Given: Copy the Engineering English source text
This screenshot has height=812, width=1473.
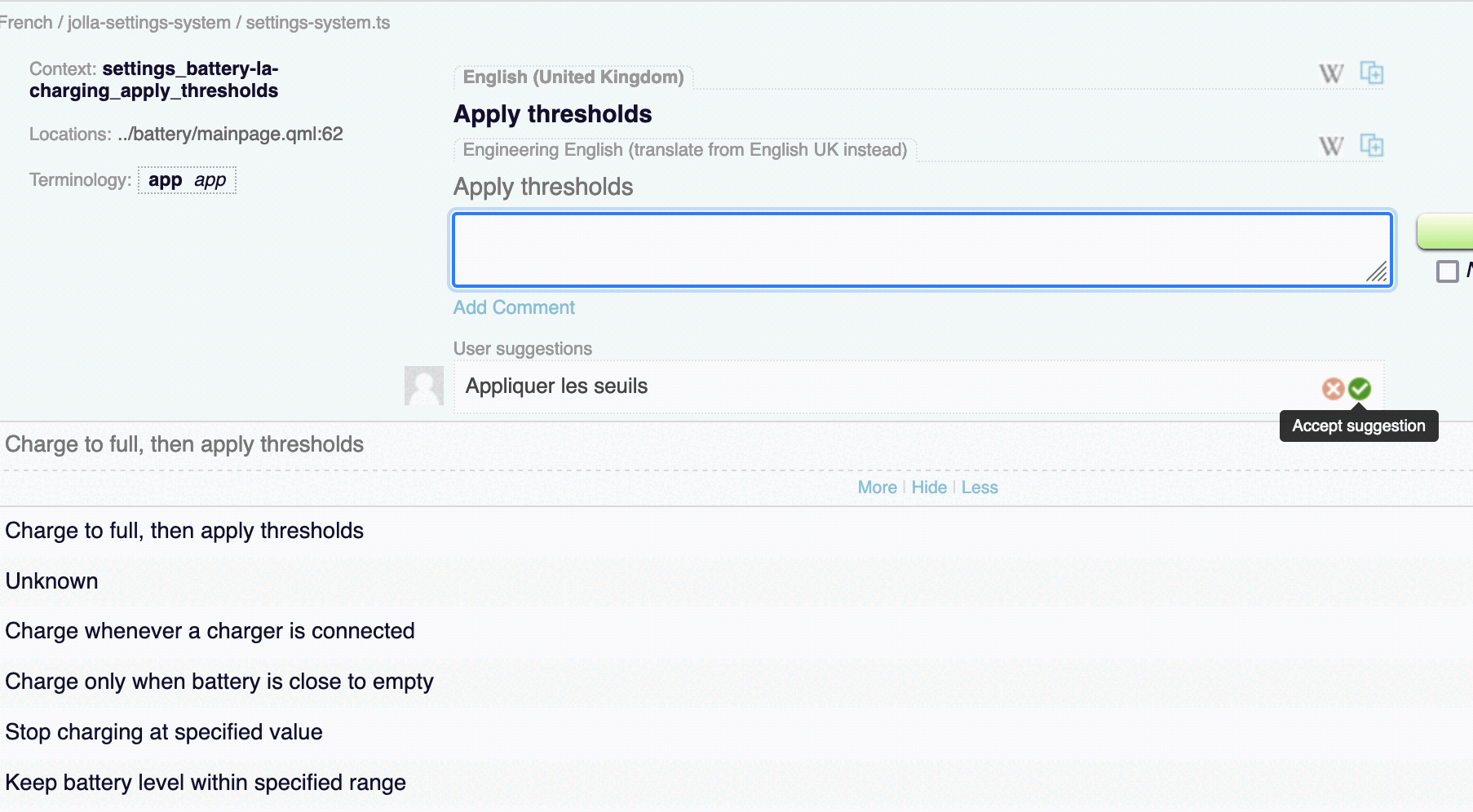Looking at the screenshot, I should [x=1371, y=146].
